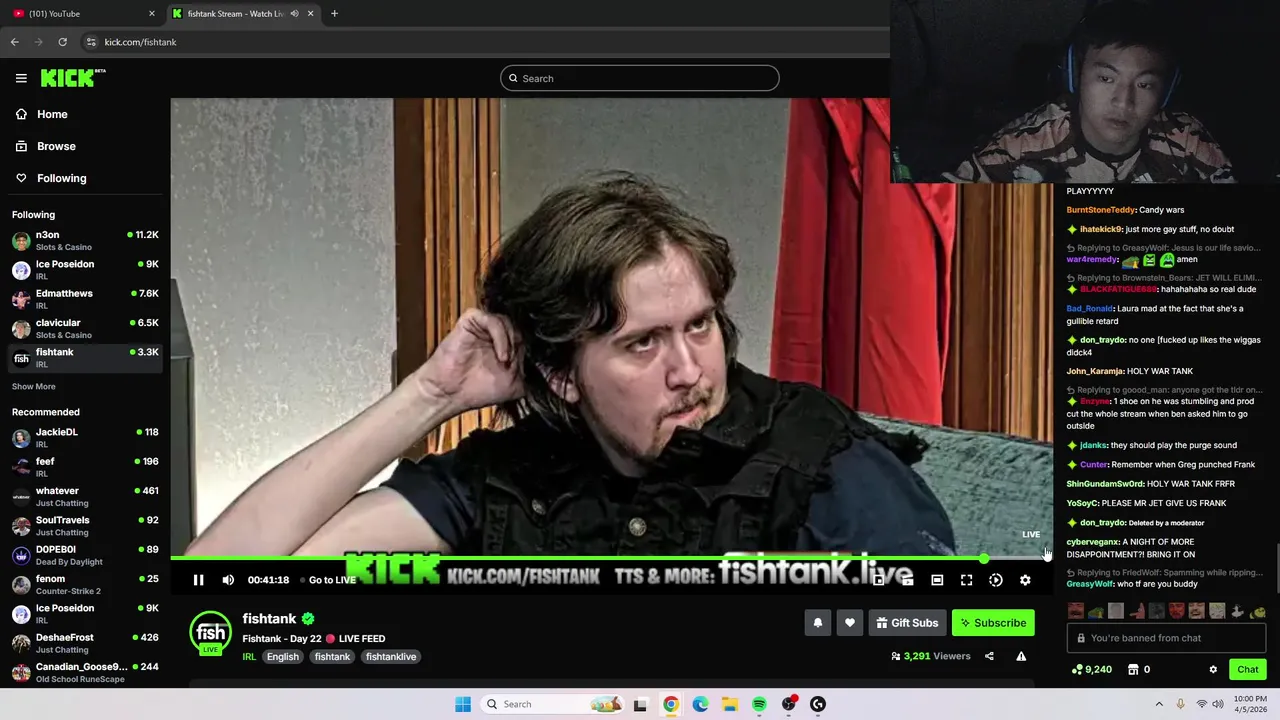This screenshot has height=720, width=1280.
Task: Enter fullscreen video mode
Action: [966, 580]
